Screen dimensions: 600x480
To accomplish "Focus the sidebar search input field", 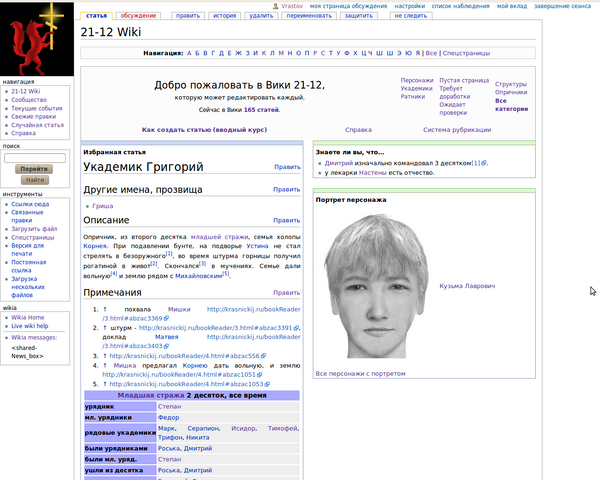I will (35, 158).
